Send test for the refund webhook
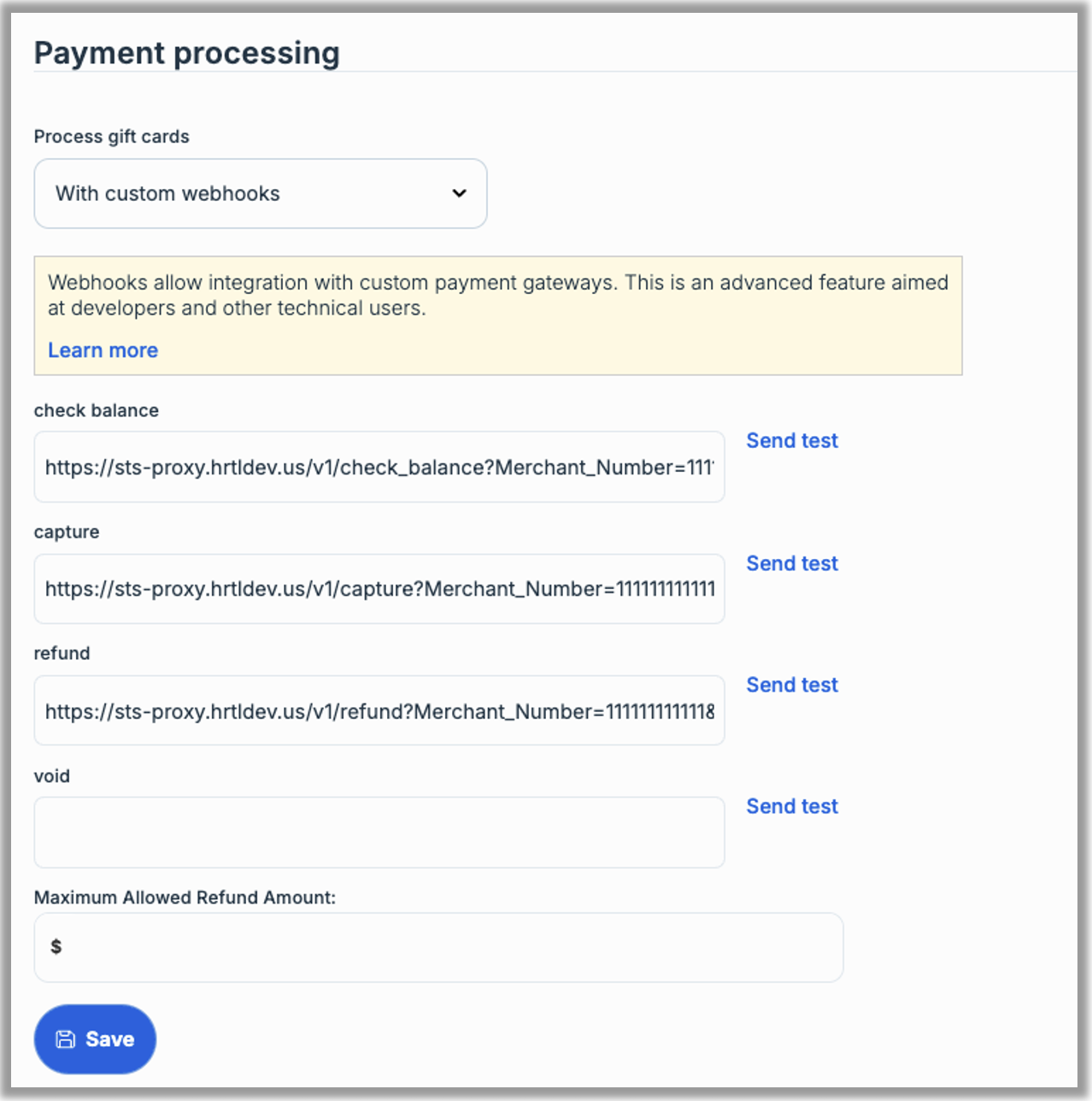Image resolution: width=1092 pixels, height=1101 pixels. pyautogui.click(x=791, y=685)
